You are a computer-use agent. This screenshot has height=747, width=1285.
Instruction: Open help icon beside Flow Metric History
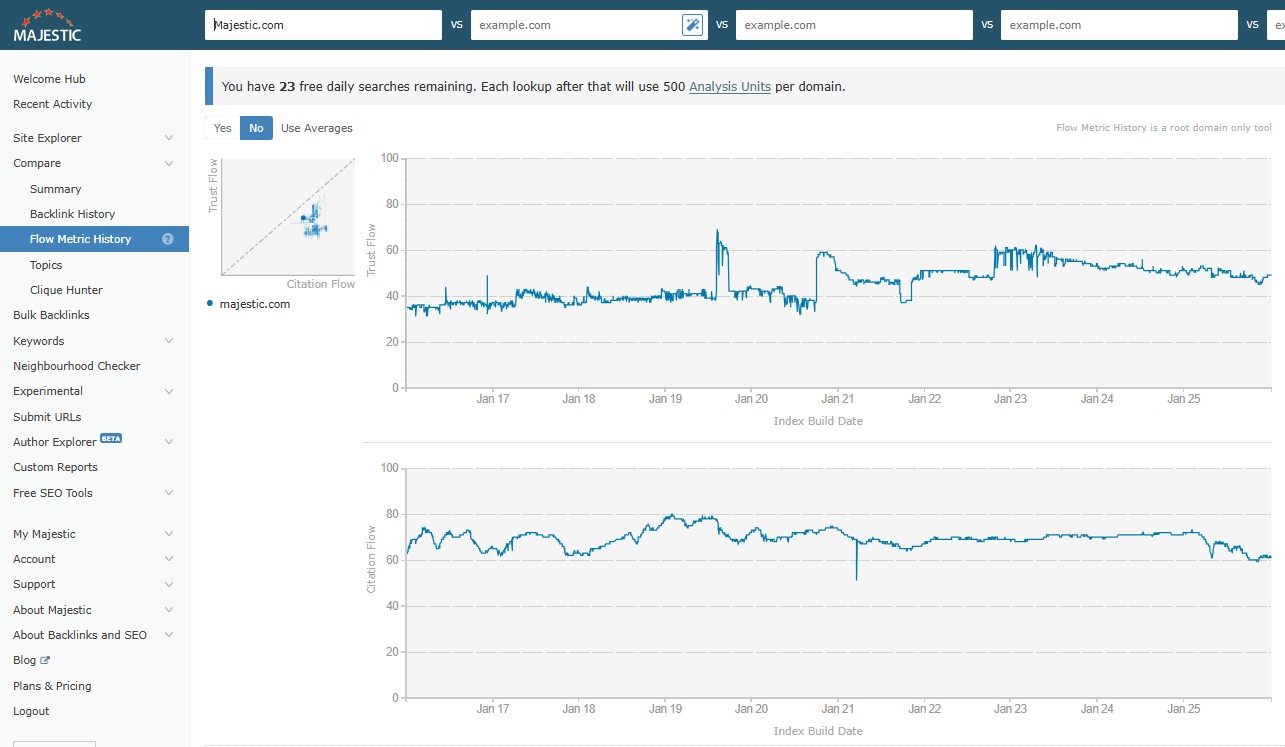coord(168,239)
